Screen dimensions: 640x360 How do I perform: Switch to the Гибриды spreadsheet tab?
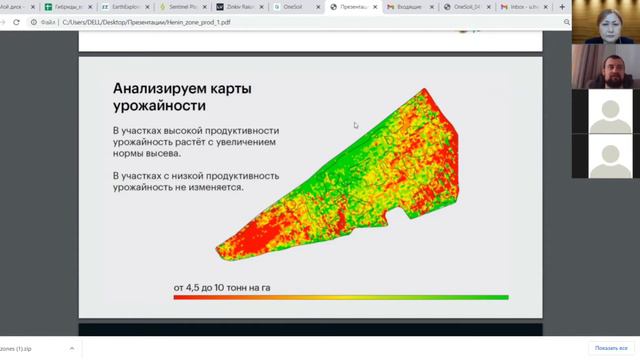68,7
